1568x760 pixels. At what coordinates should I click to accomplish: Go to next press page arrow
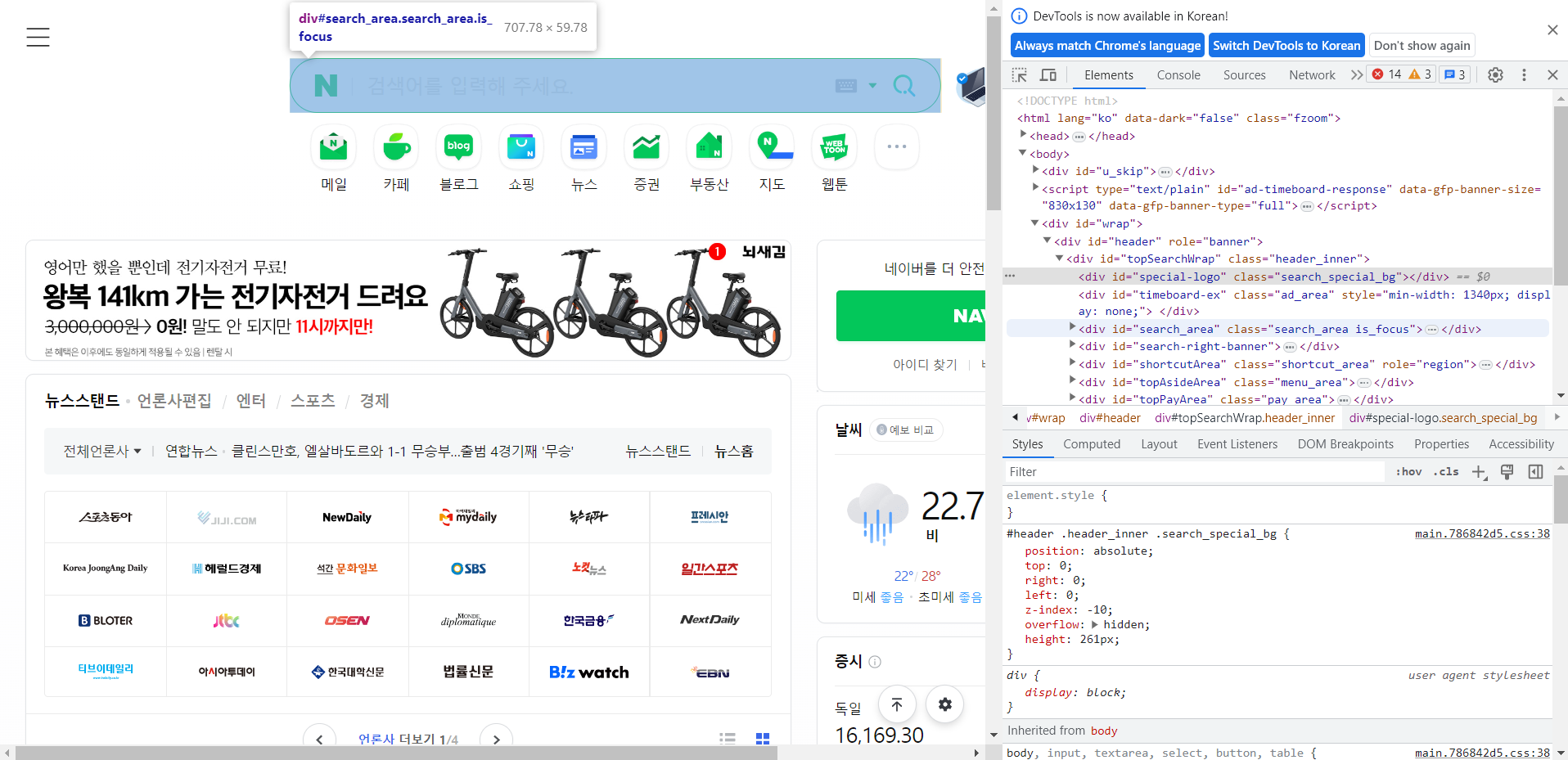tap(496, 739)
